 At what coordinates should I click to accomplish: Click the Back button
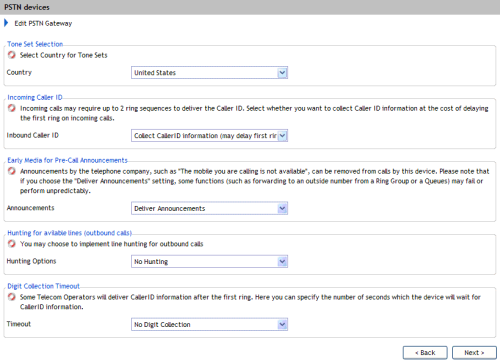pyautogui.click(x=425, y=353)
